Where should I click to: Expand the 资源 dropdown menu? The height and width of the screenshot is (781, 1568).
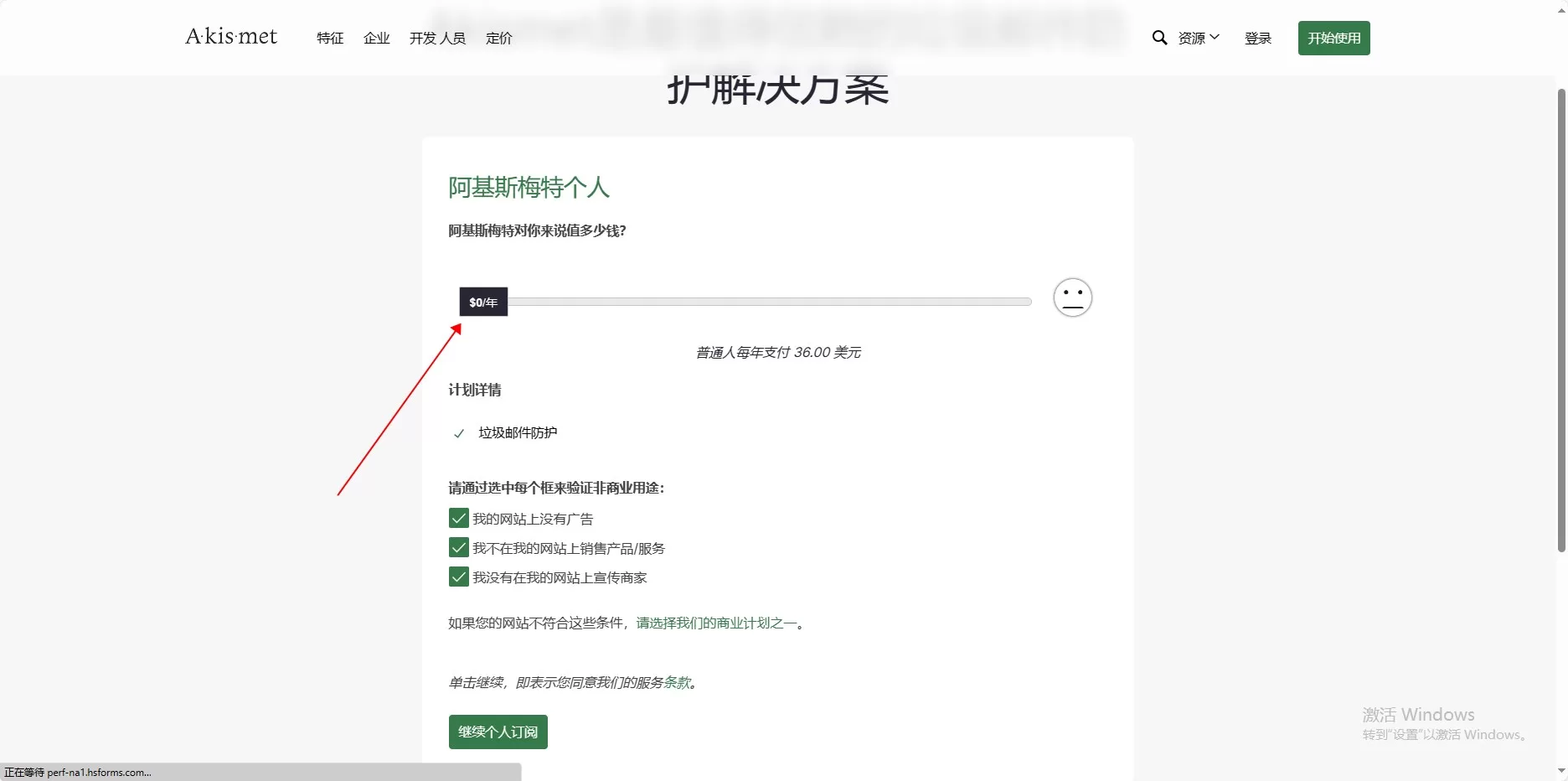click(1199, 38)
